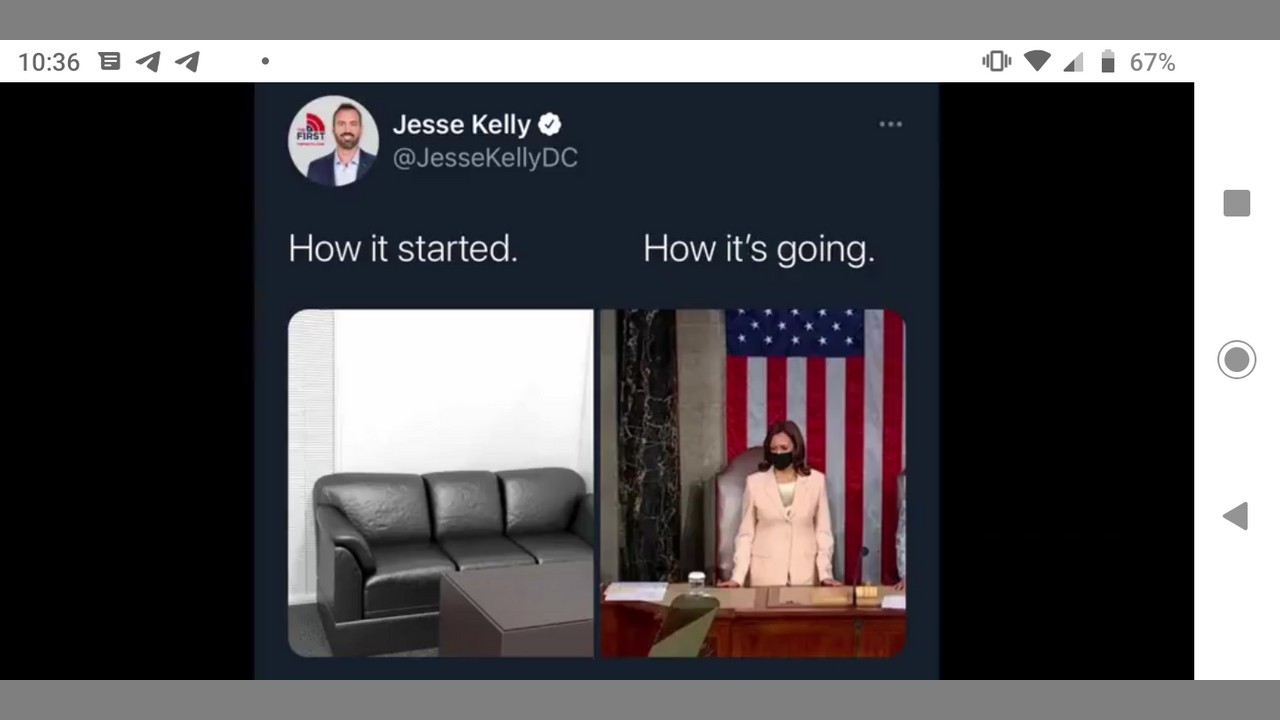Click the "How it's going." caption text
The width and height of the screenshot is (1280, 720).
[759, 250]
